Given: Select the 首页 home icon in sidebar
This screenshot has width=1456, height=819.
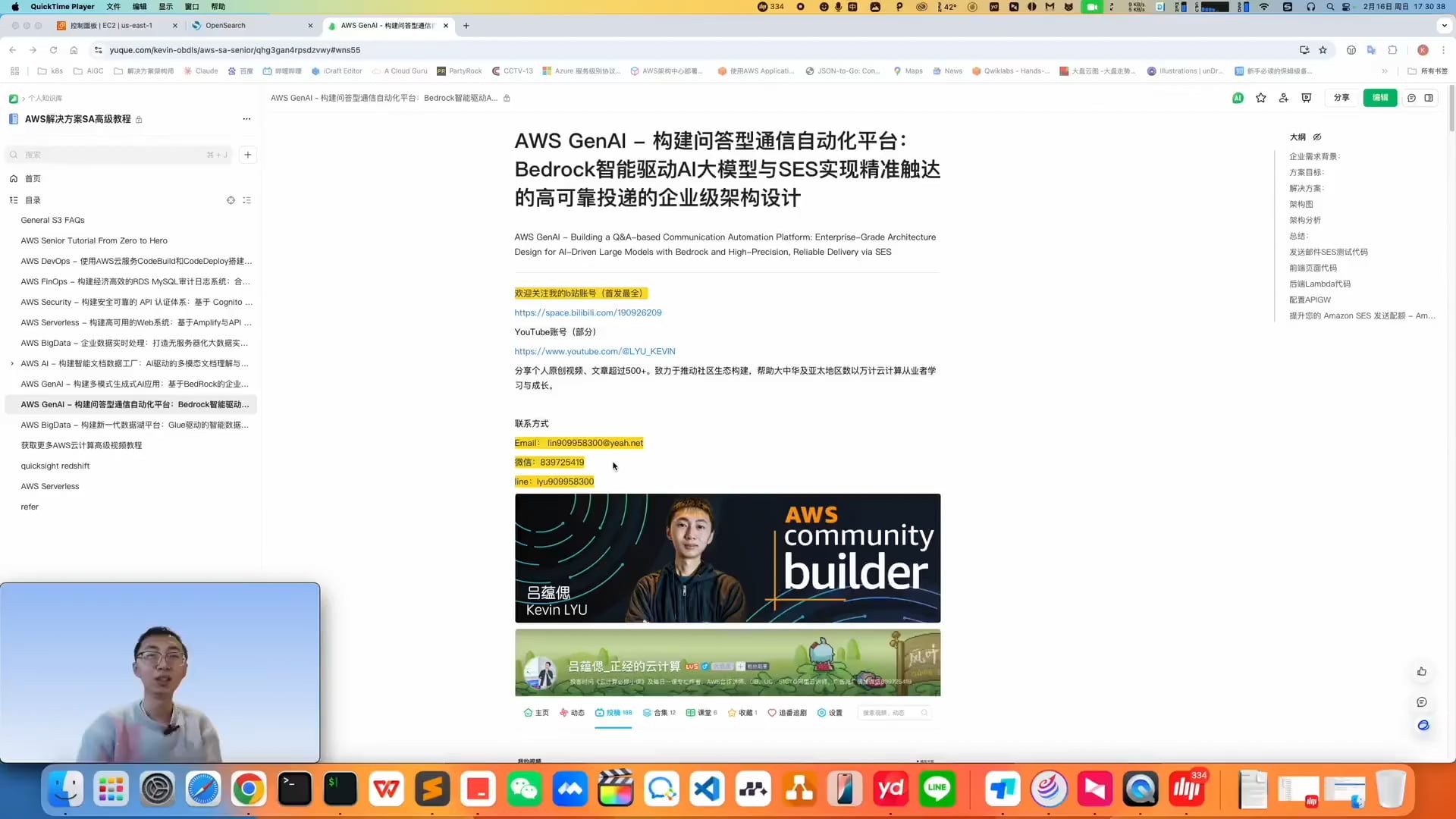Looking at the screenshot, I should (x=13, y=178).
